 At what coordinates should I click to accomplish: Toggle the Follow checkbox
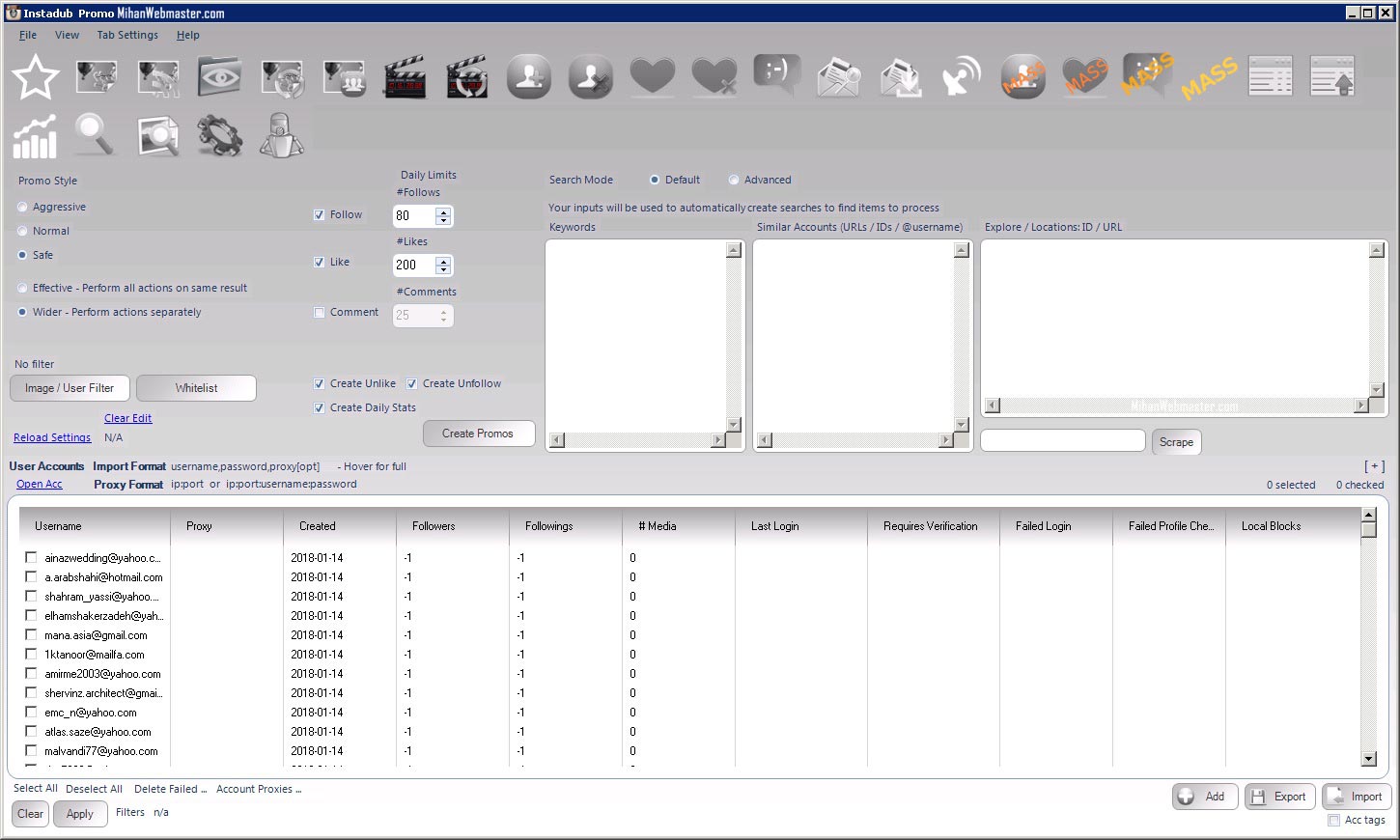pos(319,214)
